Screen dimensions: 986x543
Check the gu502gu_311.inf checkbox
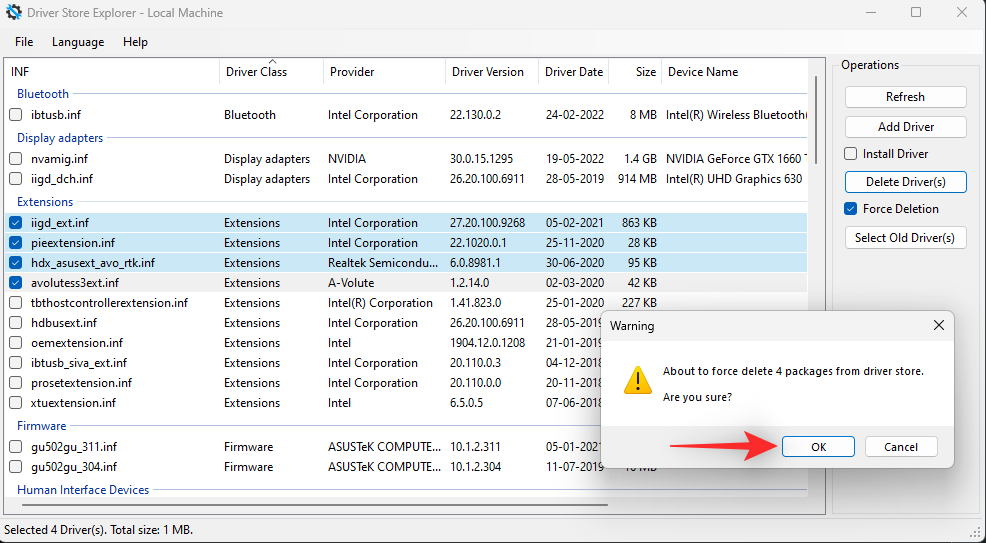(16, 447)
